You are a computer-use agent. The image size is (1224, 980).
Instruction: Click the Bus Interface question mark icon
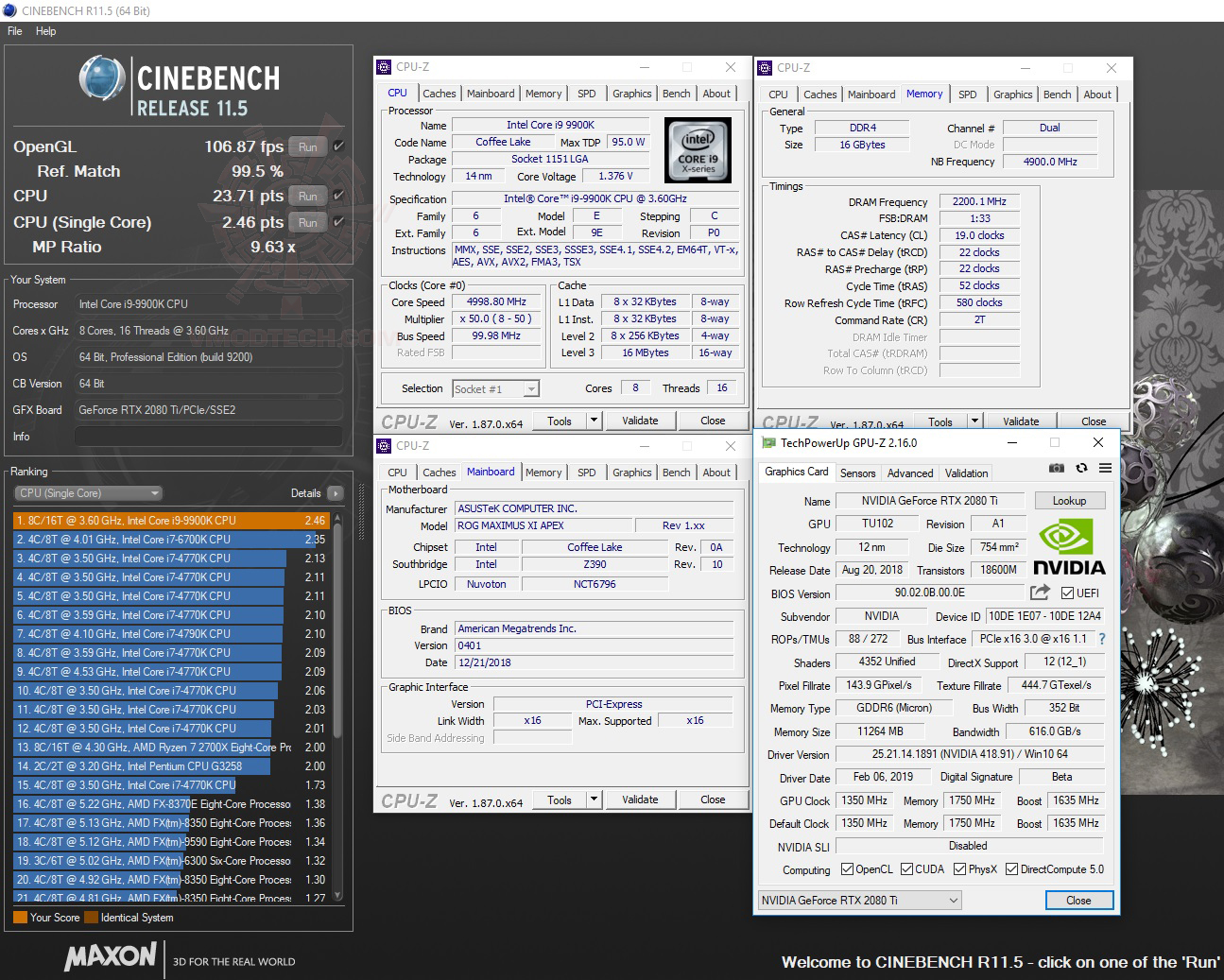[x=1102, y=639]
